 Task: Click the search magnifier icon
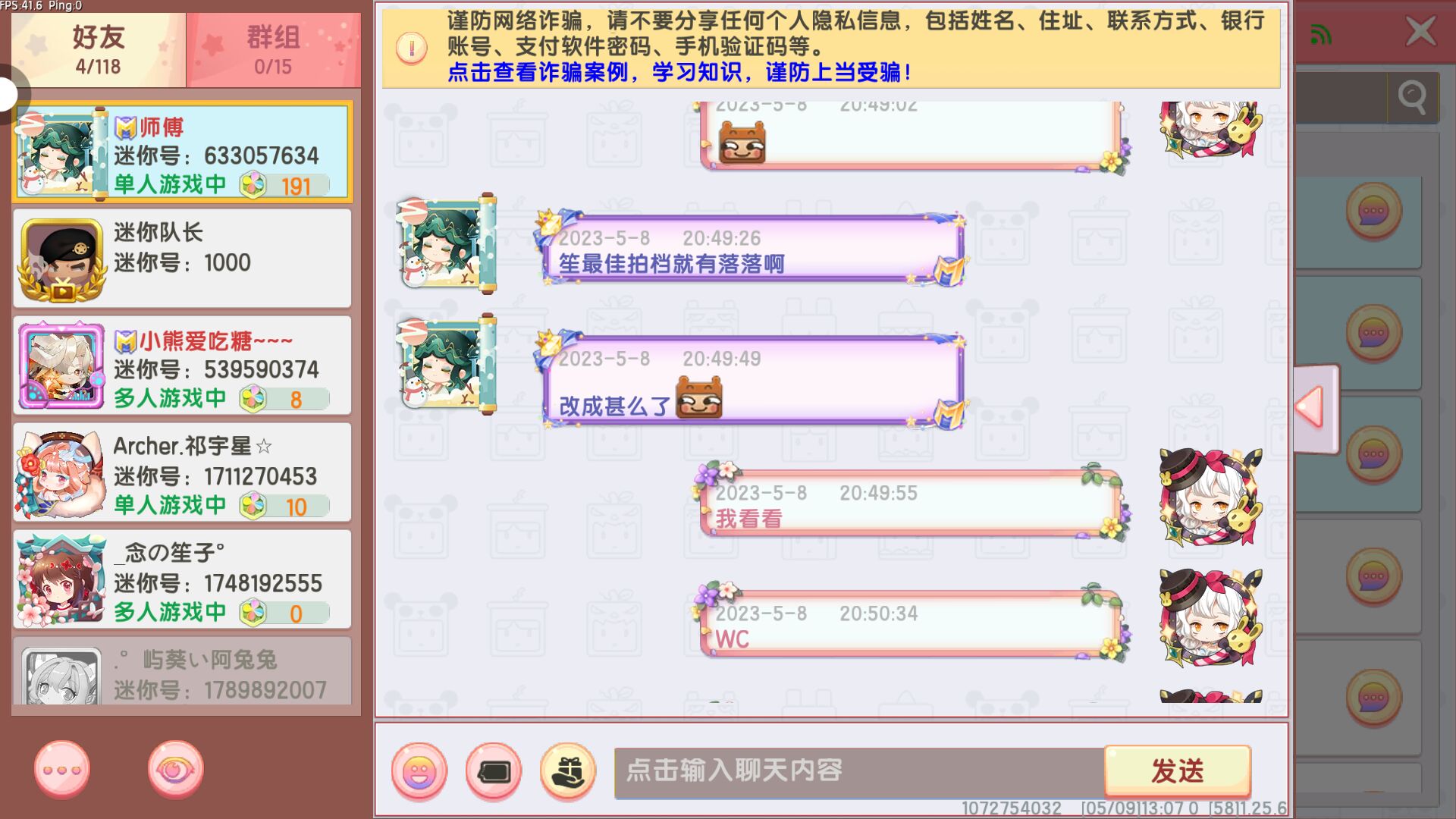pos(1412,97)
